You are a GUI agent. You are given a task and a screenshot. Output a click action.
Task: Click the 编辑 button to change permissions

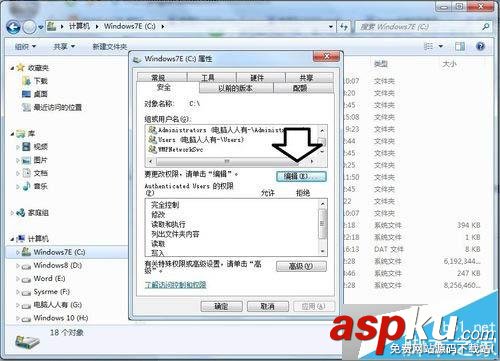(x=301, y=176)
